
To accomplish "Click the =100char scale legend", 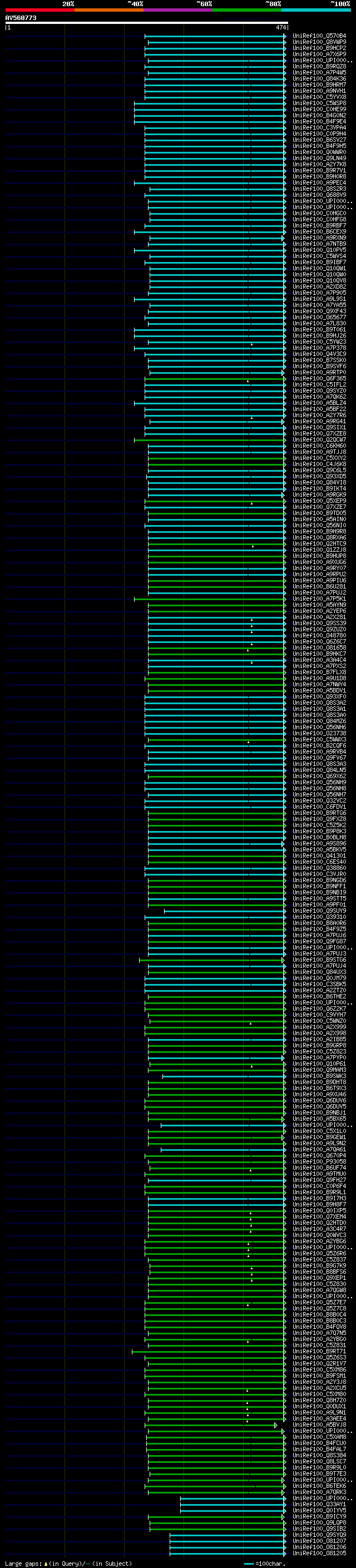I will click(264, 1564).
